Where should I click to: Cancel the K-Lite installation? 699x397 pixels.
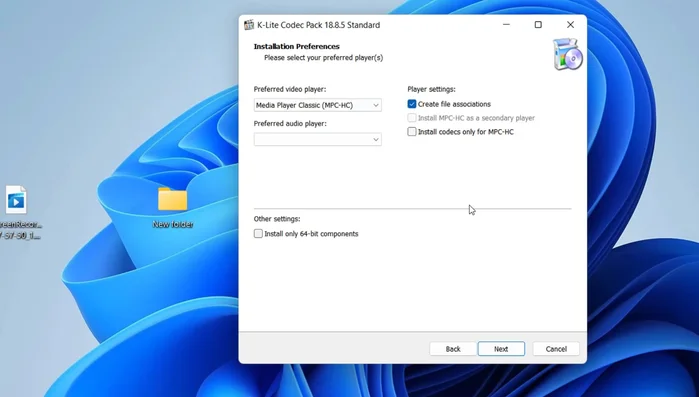point(556,349)
